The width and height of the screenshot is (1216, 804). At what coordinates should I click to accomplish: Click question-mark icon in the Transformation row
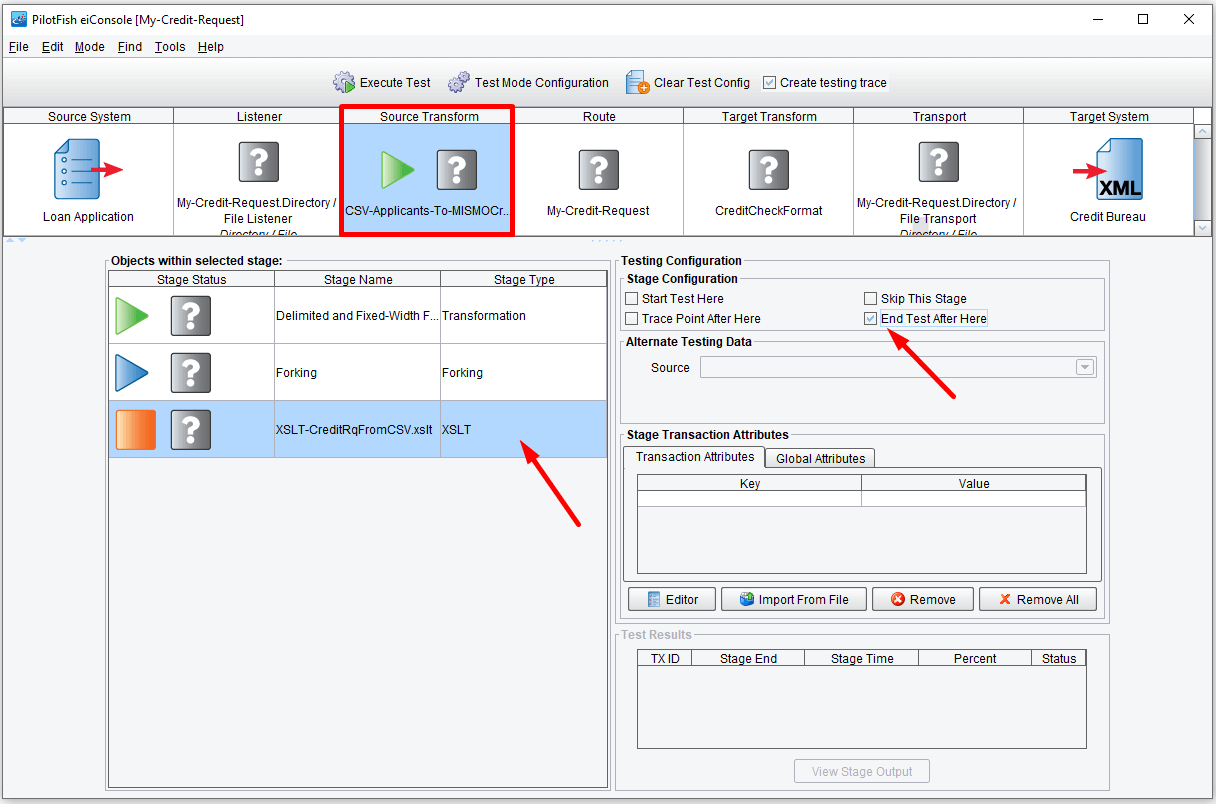click(x=190, y=316)
